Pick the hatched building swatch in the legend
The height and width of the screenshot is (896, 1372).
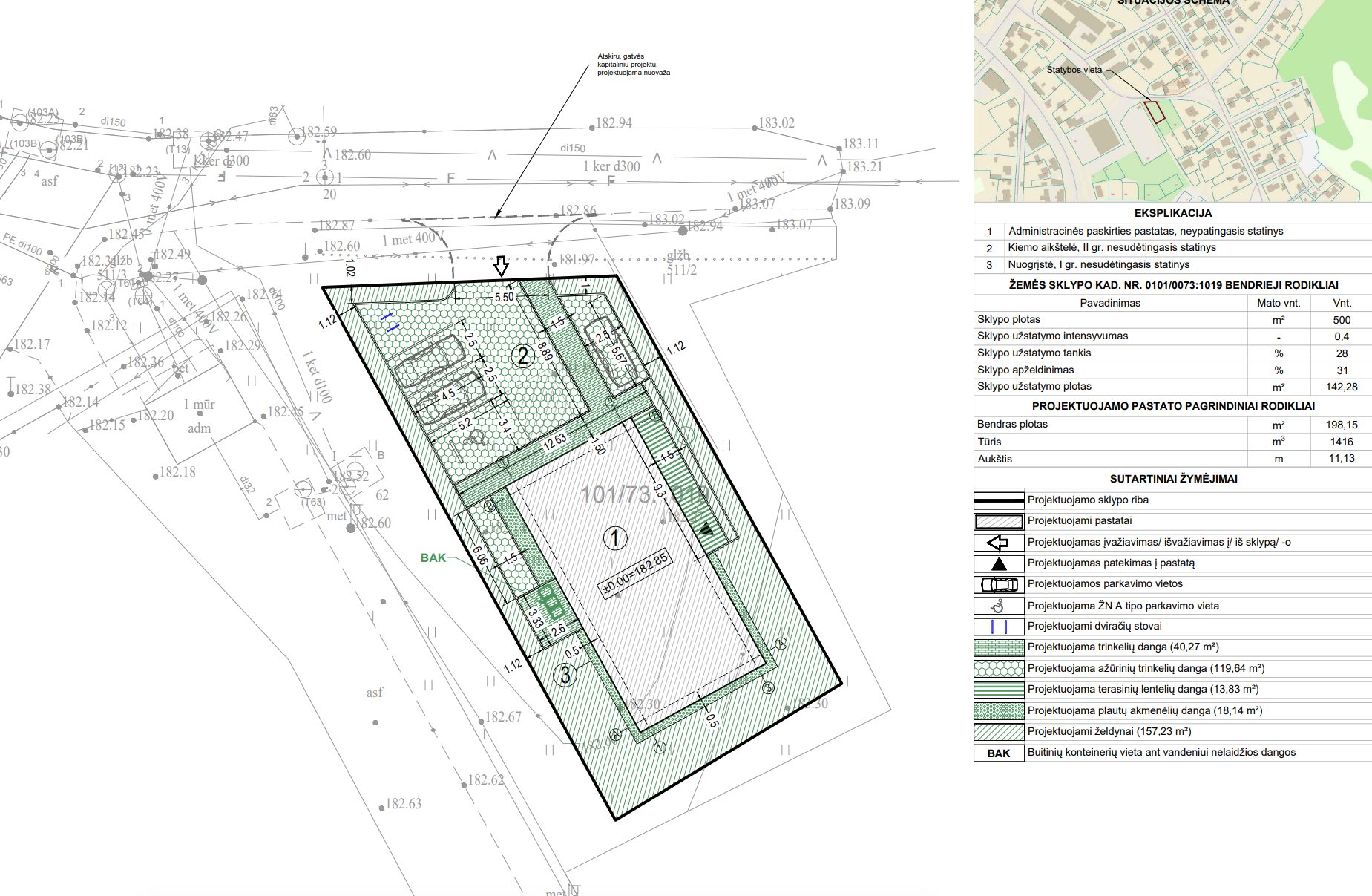[999, 521]
